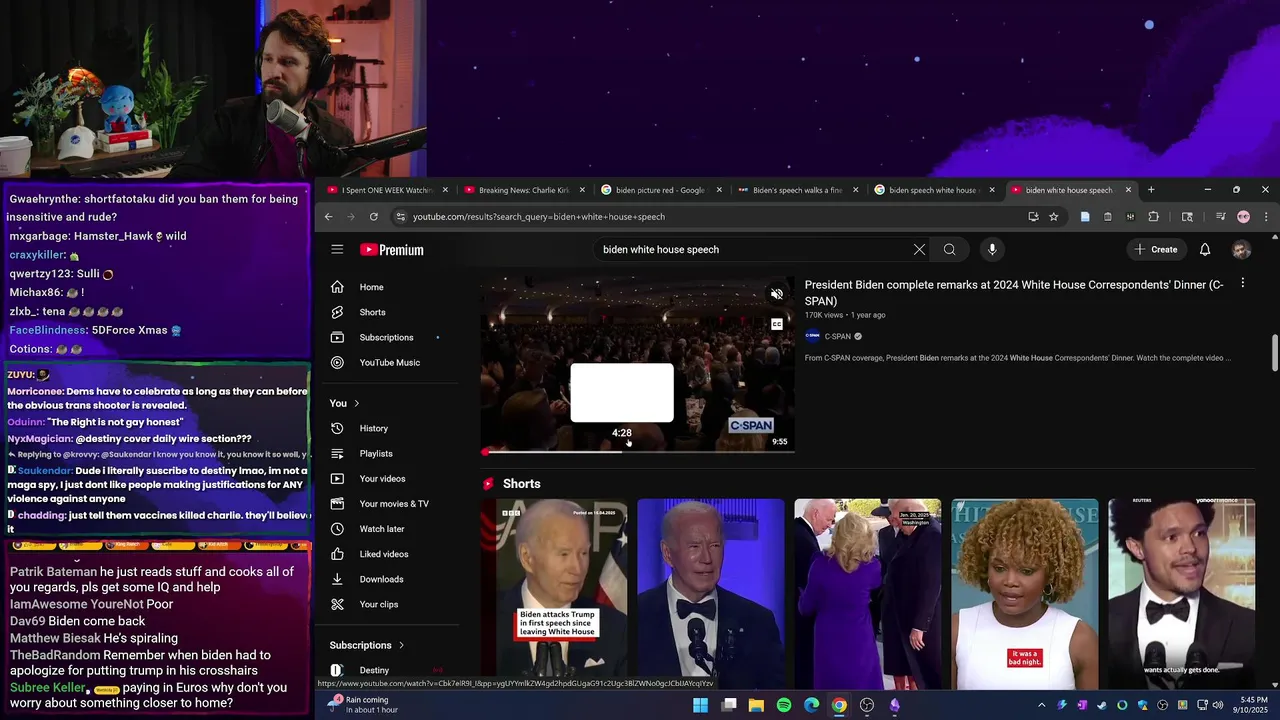This screenshot has width=1280, height=720.
Task: Open Chrome's media control icon
Action: pyautogui.click(x=1220, y=217)
